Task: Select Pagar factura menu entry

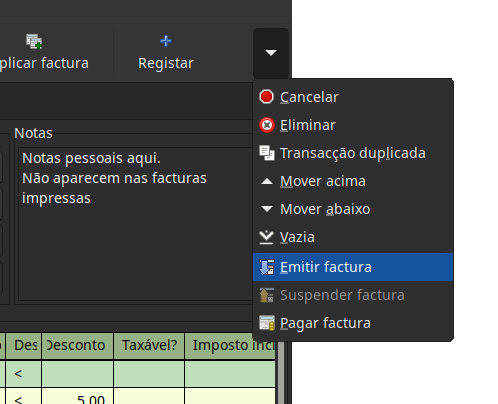Action: coord(353,323)
